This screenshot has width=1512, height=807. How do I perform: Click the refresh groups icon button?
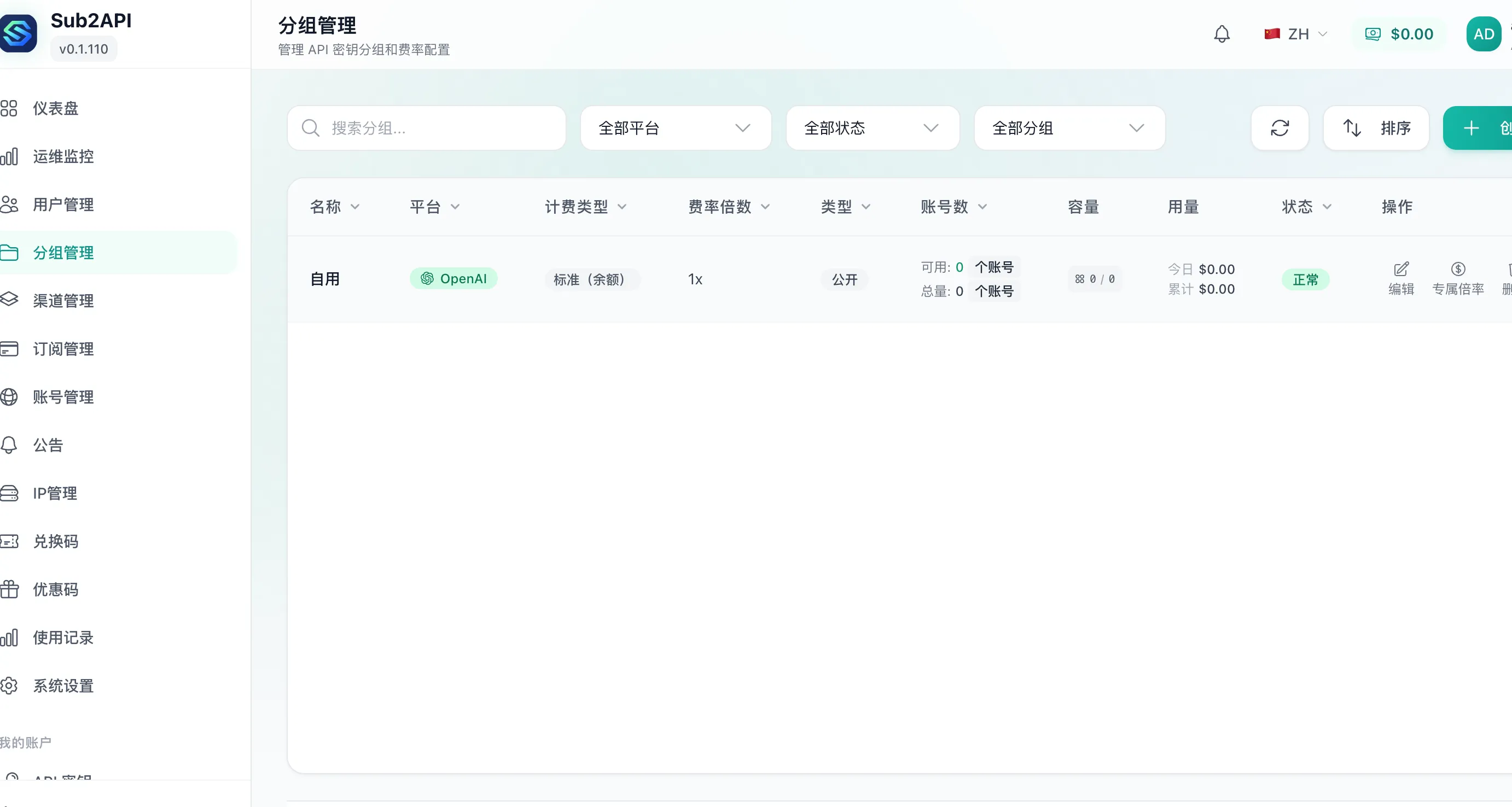click(x=1280, y=128)
